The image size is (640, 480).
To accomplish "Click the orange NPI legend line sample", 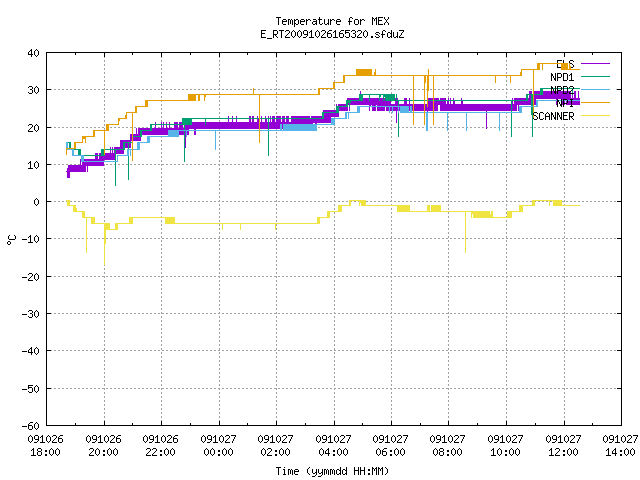I will click(x=595, y=102).
